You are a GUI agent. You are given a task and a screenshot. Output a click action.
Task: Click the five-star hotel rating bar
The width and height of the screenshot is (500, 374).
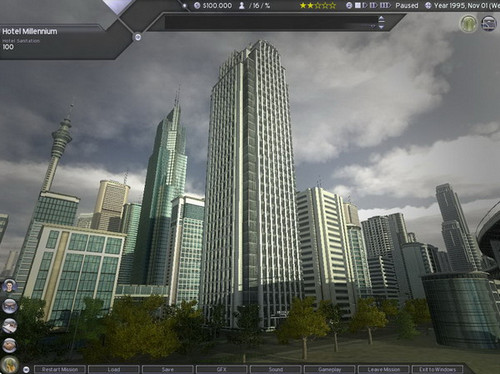click(318, 6)
